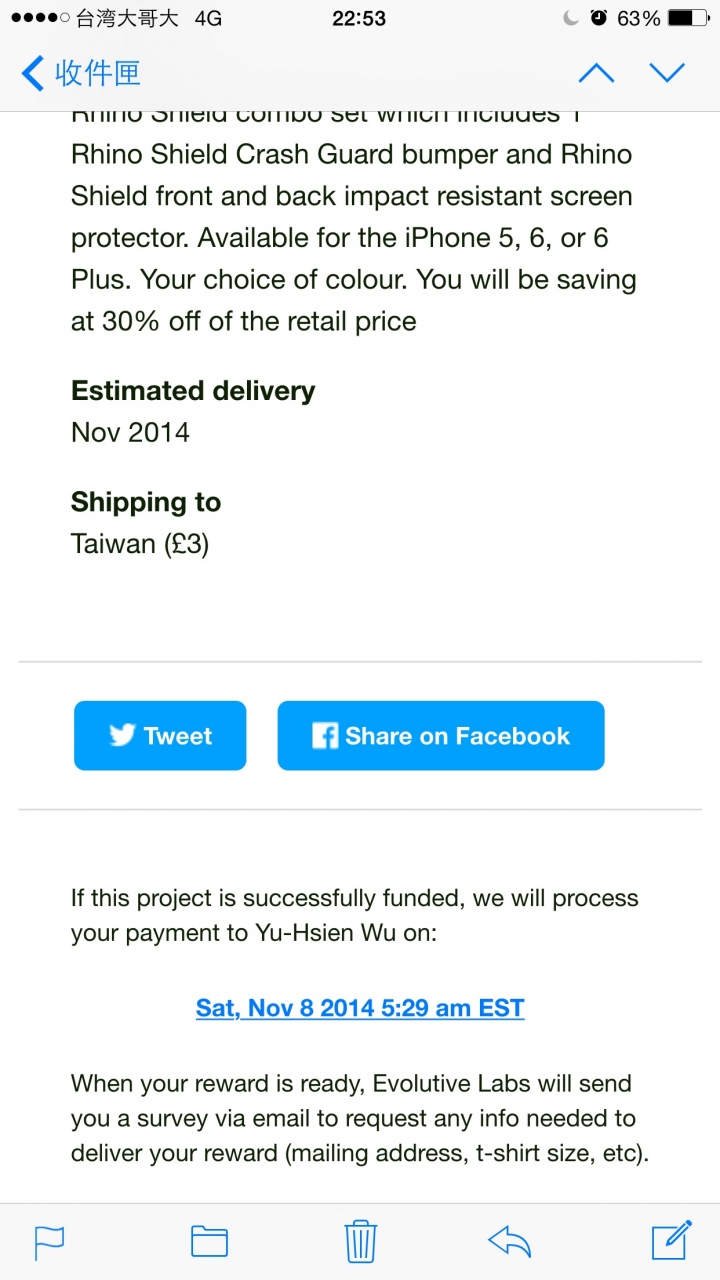Tap the battery indicator in status bar

pos(688,18)
